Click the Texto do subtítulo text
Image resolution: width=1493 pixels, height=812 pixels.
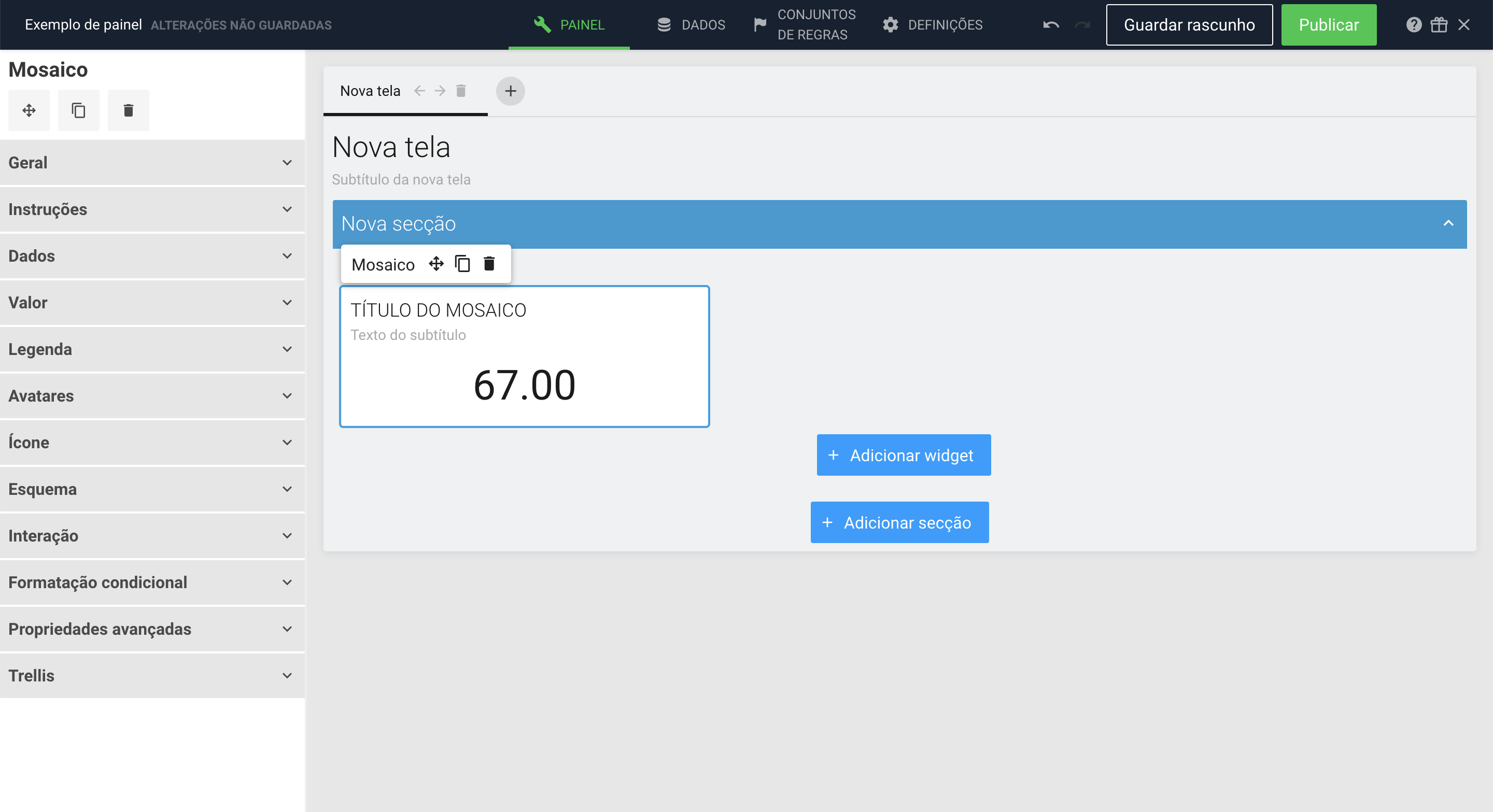pyautogui.click(x=408, y=335)
